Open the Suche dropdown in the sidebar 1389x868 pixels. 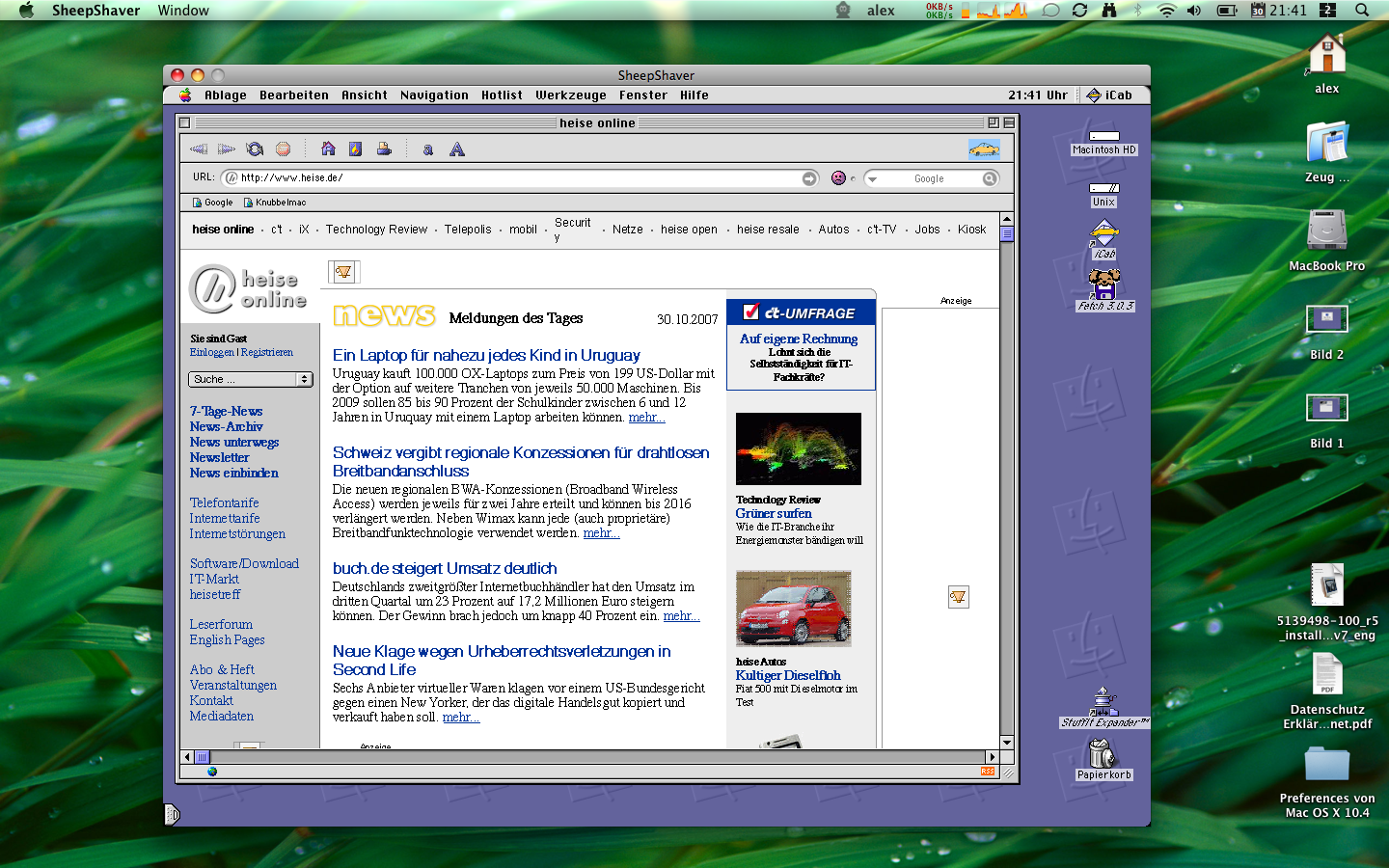click(250, 380)
